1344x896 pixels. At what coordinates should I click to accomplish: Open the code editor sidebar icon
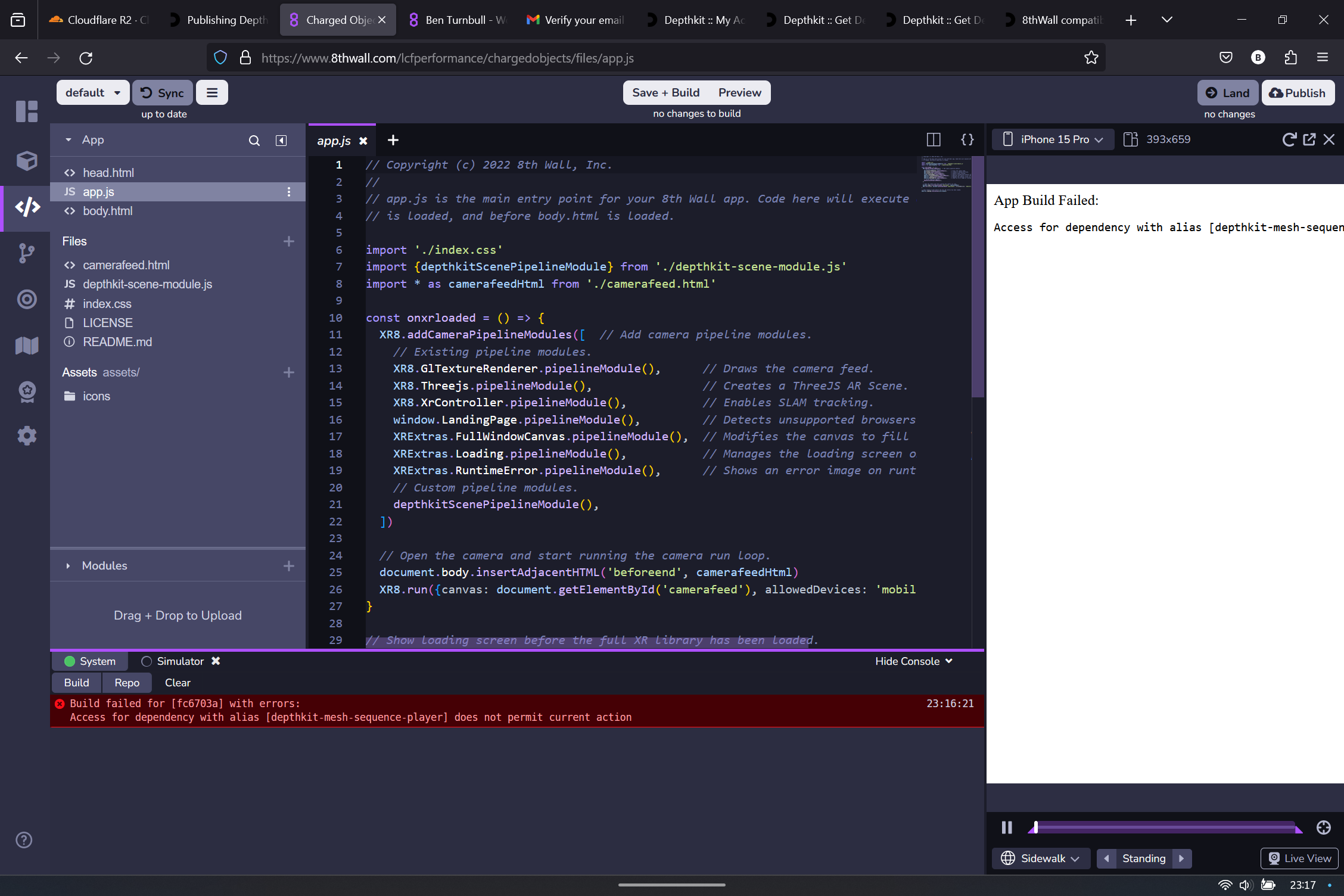coord(27,207)
